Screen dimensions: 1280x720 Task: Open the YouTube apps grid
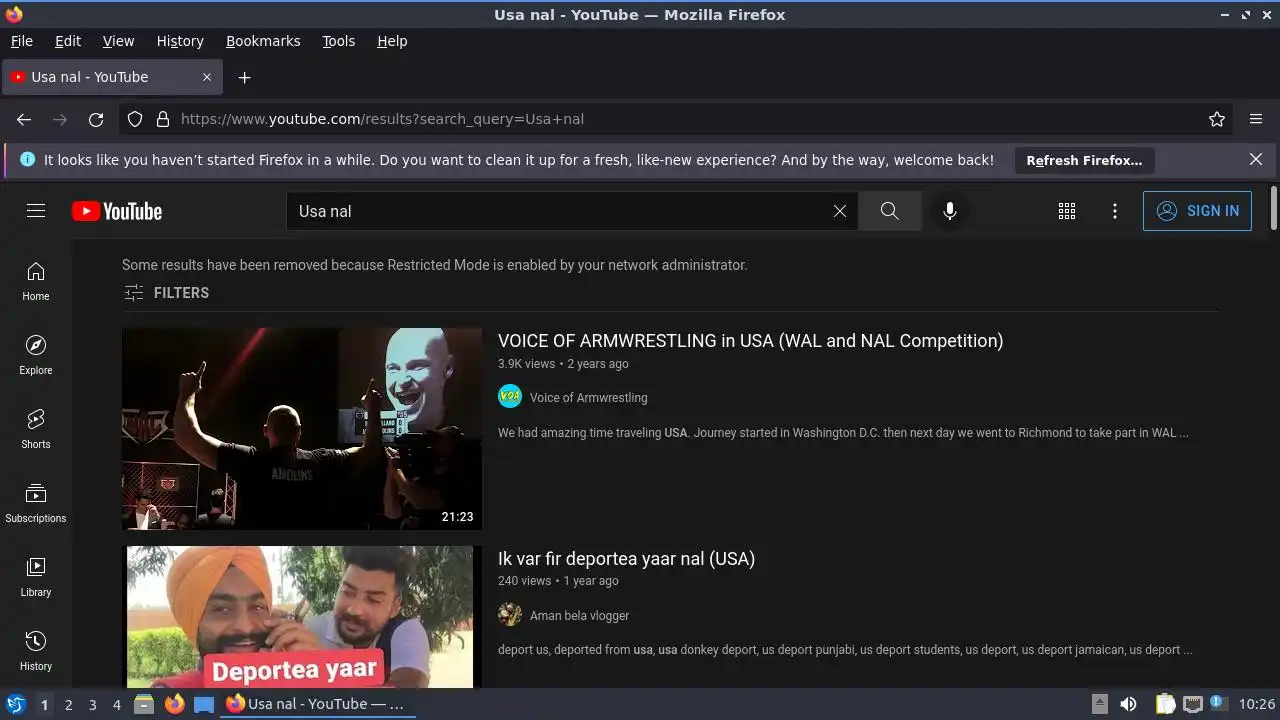tap(1067, 211)
